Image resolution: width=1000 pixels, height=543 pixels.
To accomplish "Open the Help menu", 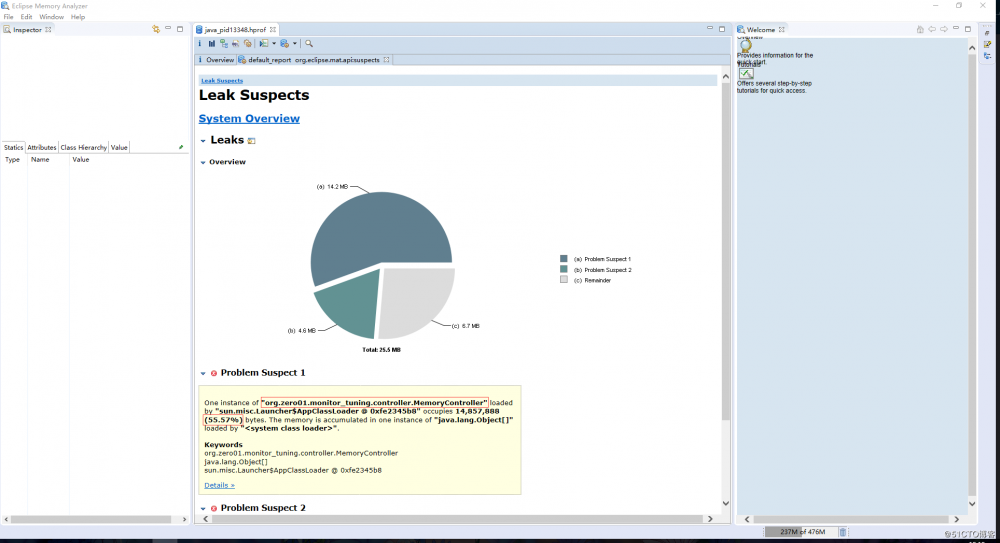I will click(x=78, y=17).
